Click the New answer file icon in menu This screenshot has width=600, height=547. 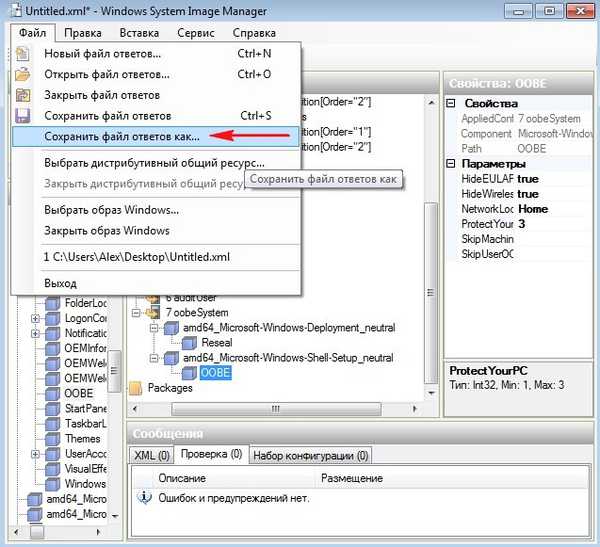pyautogui.click(x=23, y=53)
